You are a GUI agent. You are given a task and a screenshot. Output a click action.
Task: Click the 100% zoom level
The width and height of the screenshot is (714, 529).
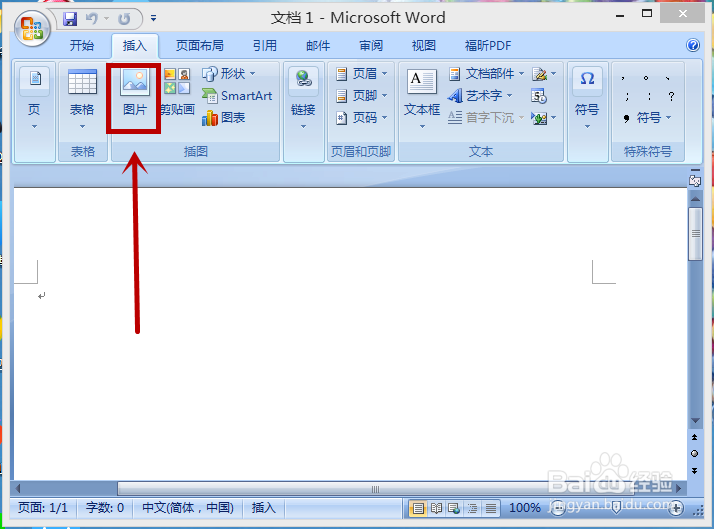click(x=525, y=508)
